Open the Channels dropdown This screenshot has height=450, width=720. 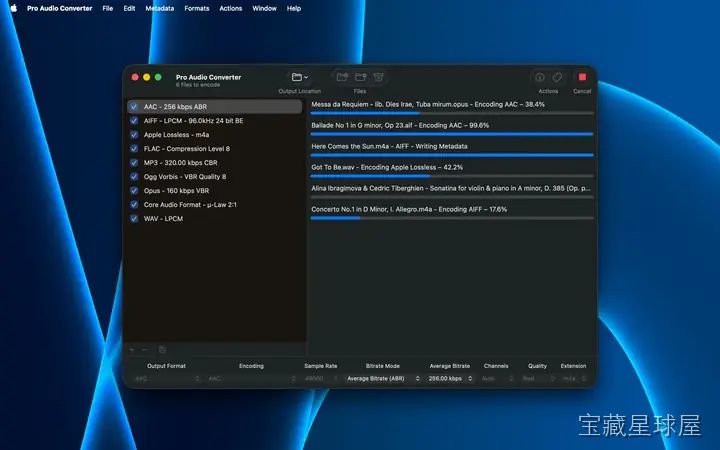point(496,378)
